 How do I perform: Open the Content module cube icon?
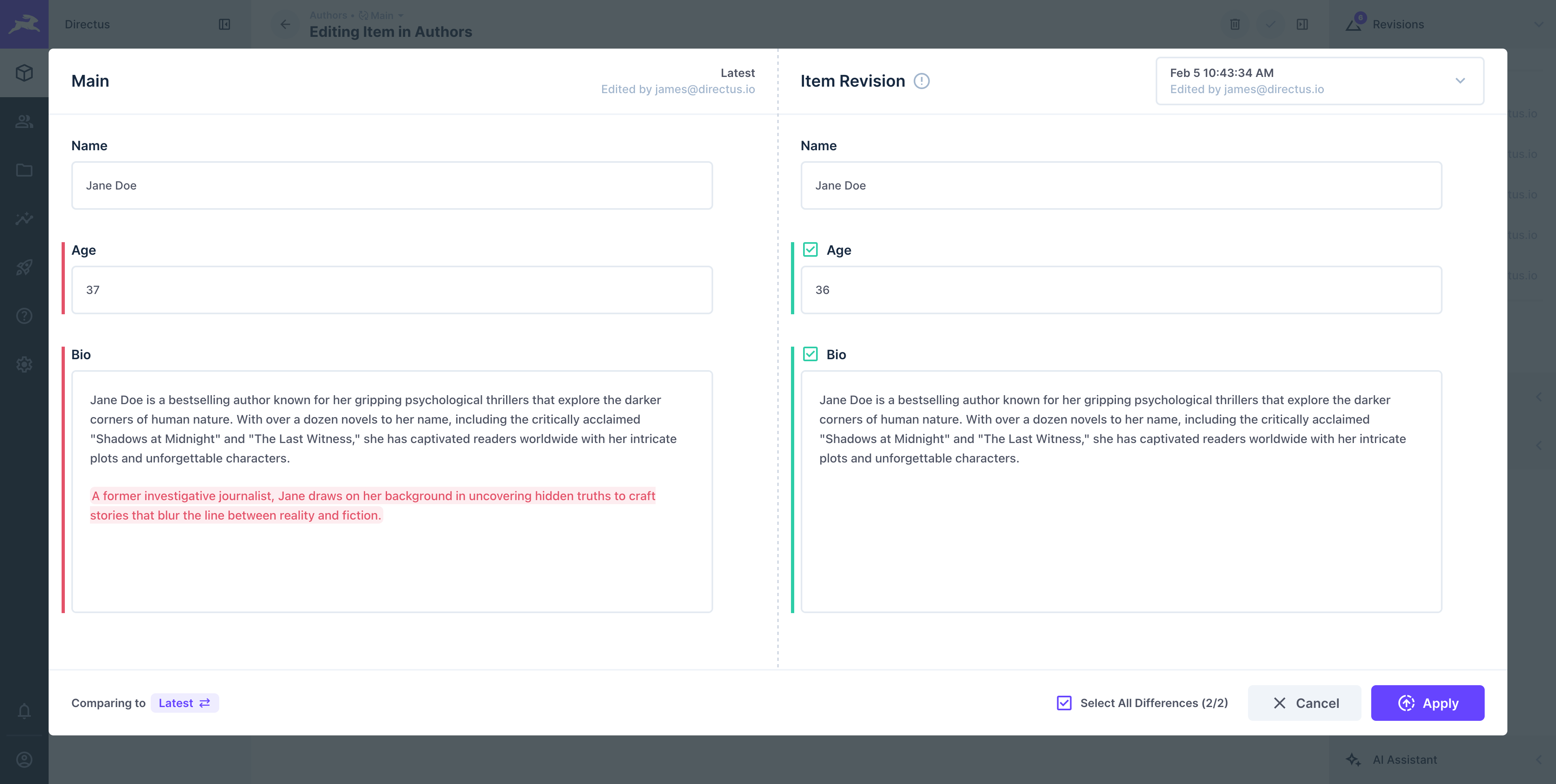(24, 73)
